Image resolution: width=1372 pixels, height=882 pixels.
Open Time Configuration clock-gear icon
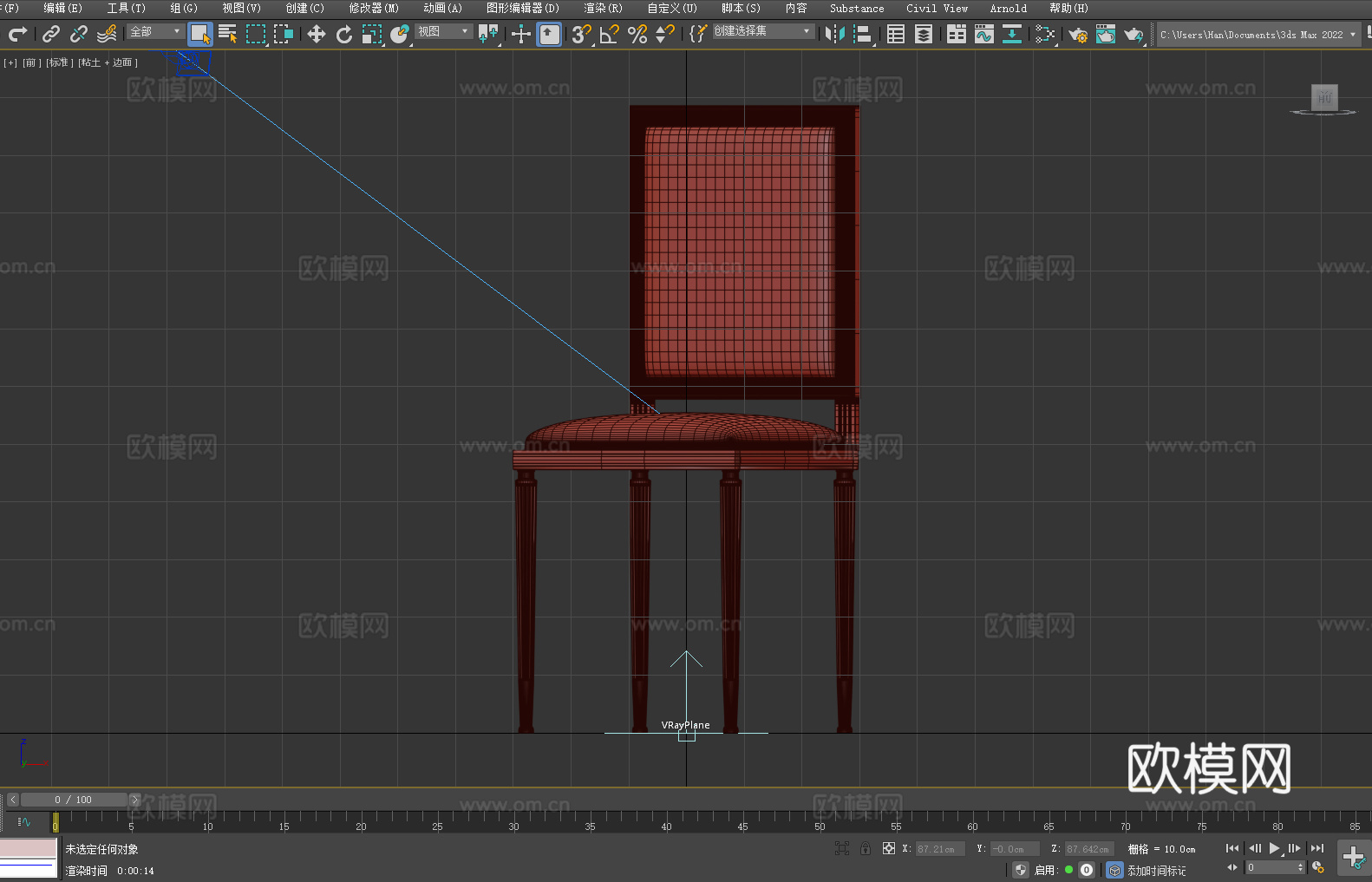[x=1318, y=867]
